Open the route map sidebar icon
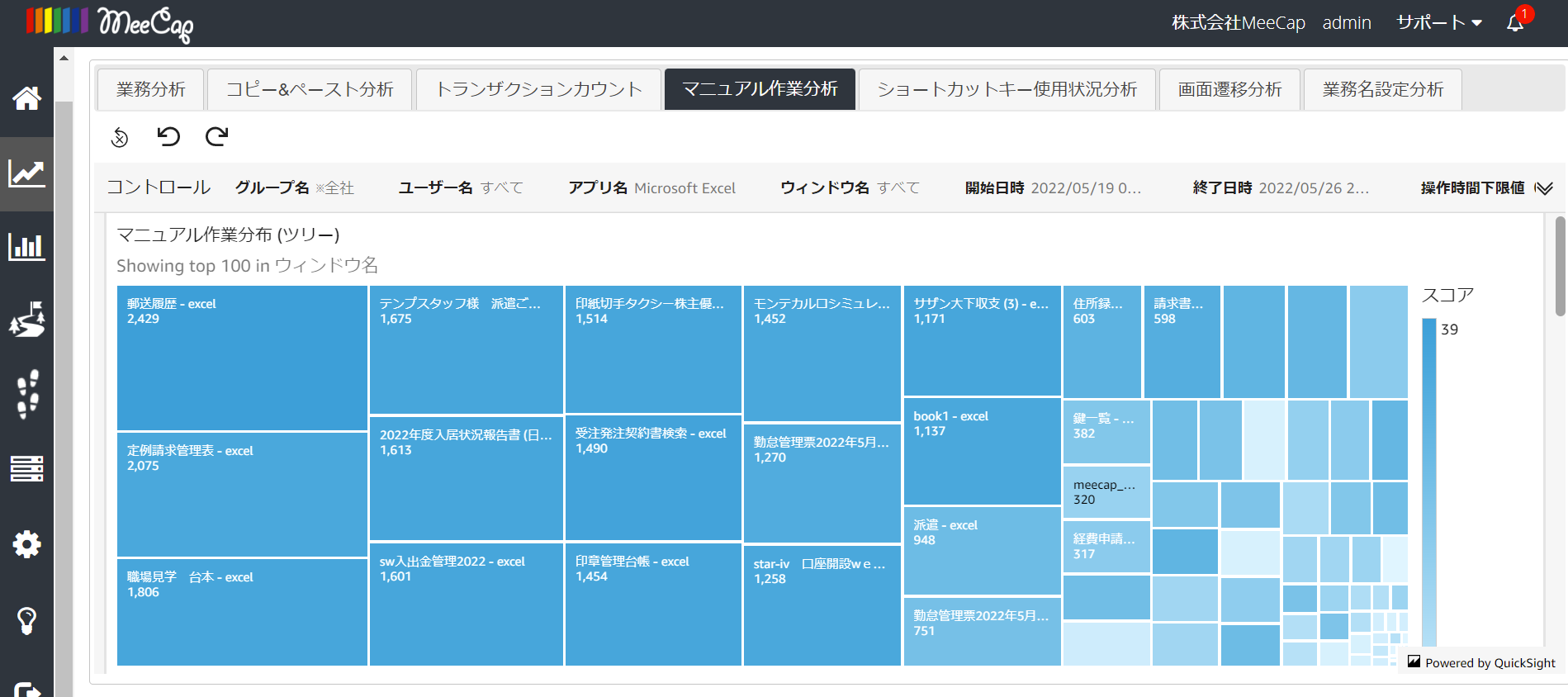Screen dimensions: 1568x697 point(26,320)
